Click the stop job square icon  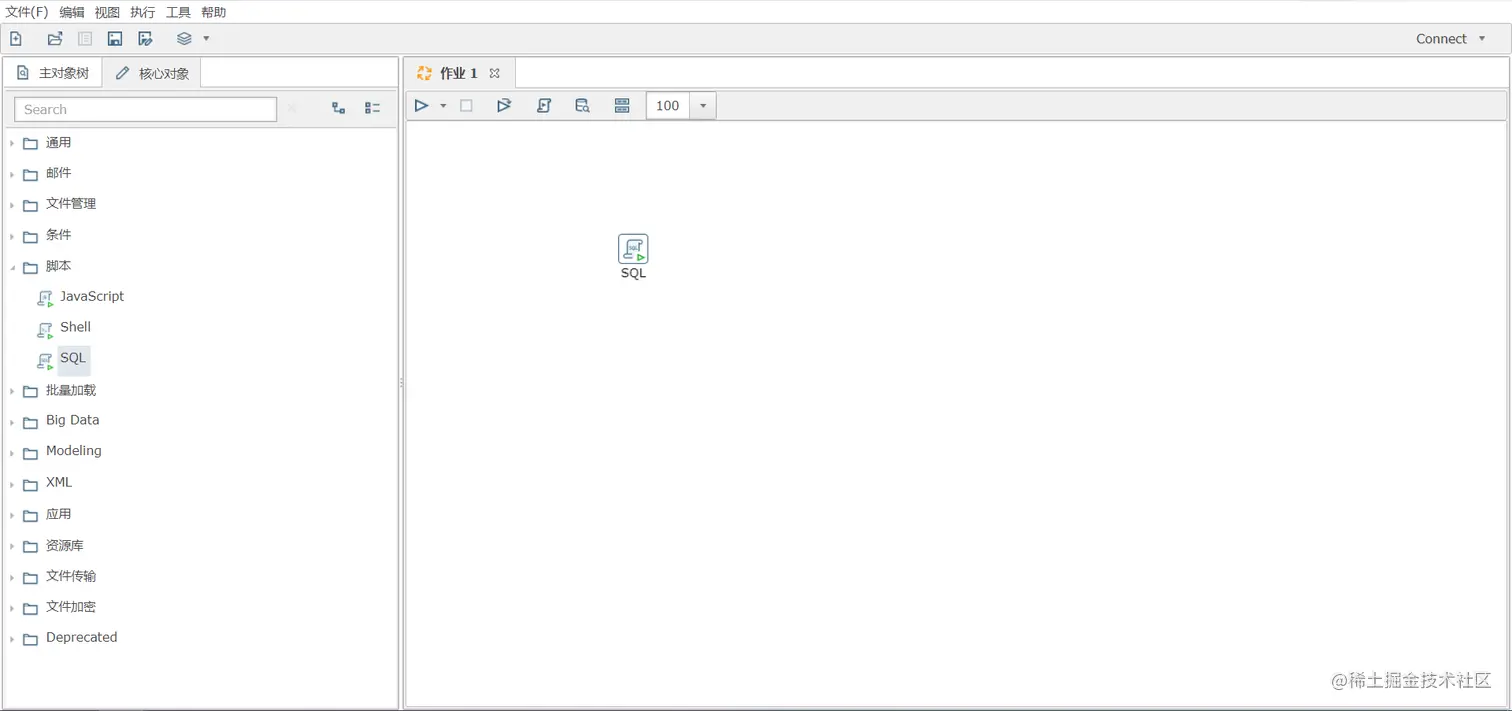(x=466, y=105)
